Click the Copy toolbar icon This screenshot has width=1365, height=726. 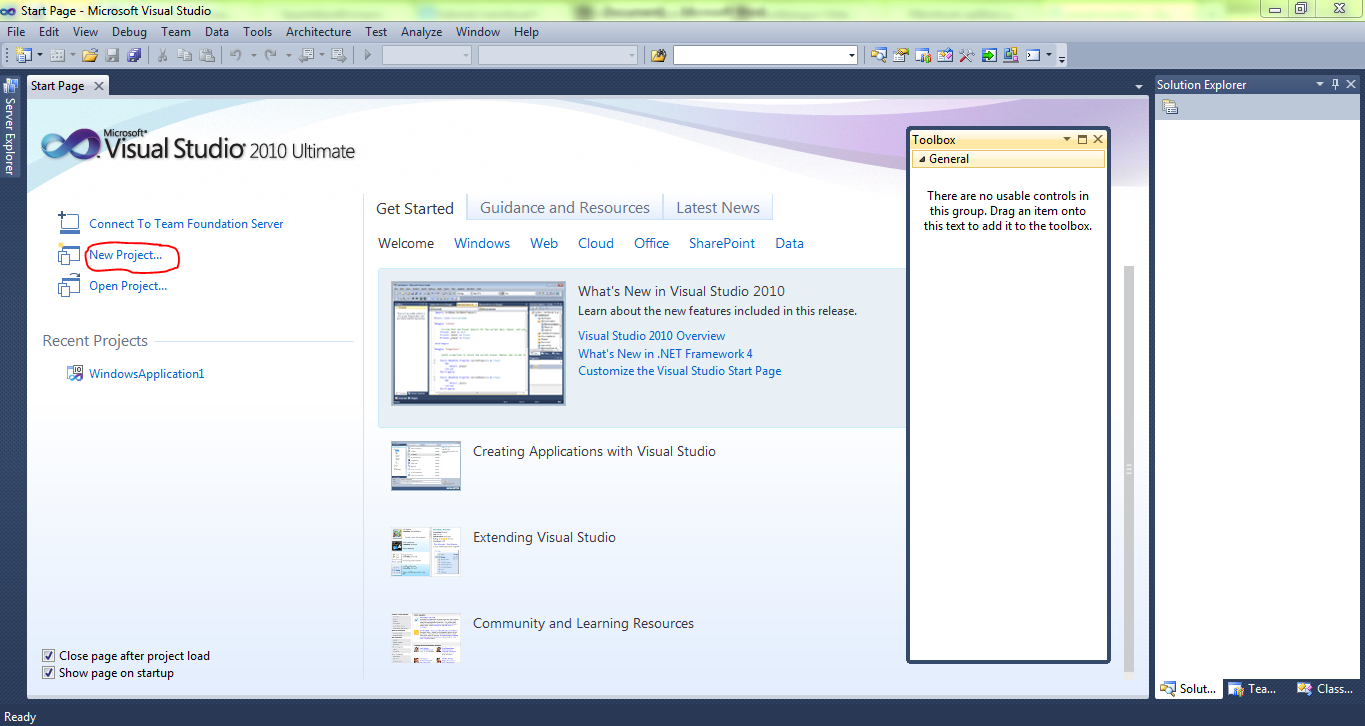[185, 55]
